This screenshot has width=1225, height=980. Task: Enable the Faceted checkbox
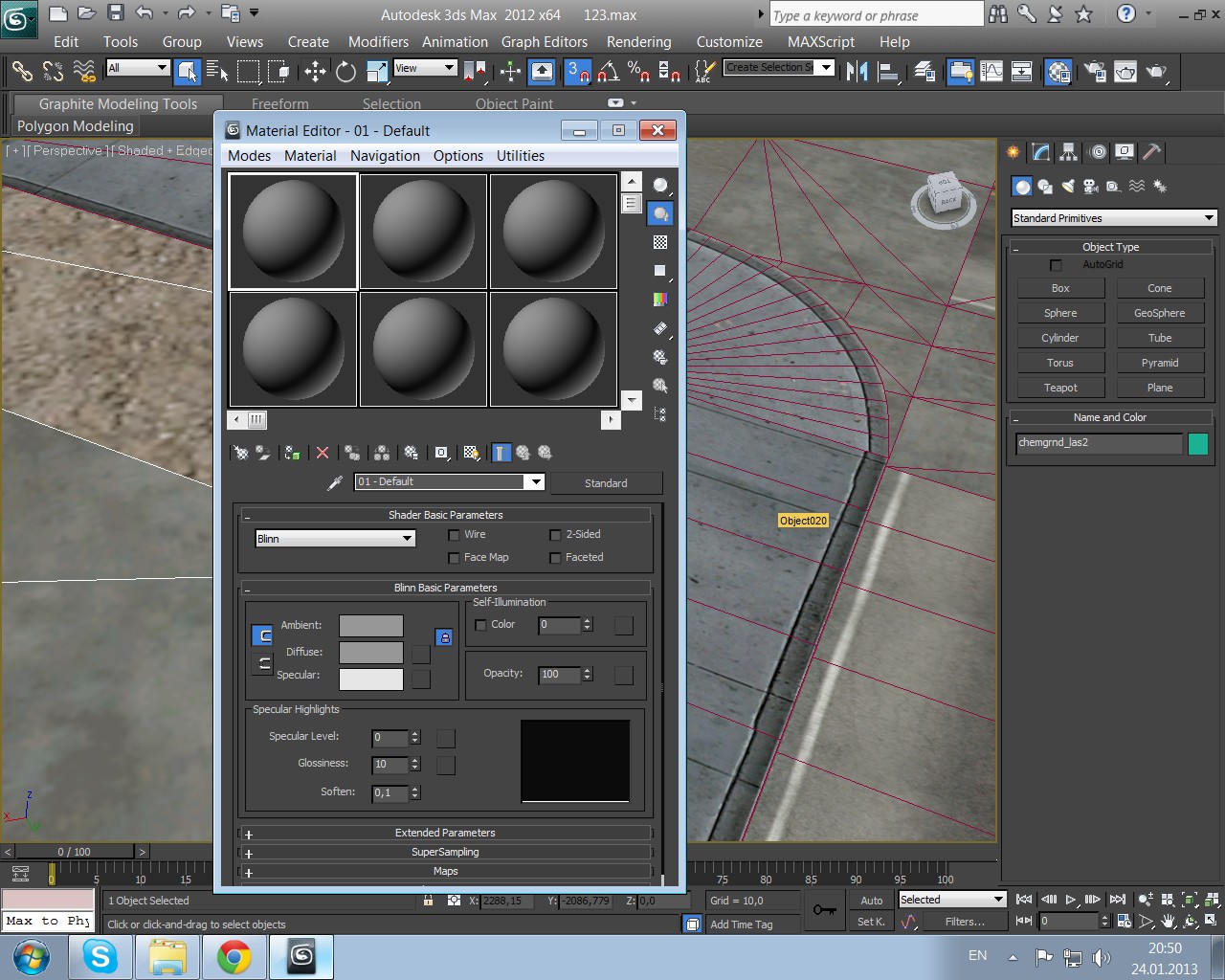point(555,558)
